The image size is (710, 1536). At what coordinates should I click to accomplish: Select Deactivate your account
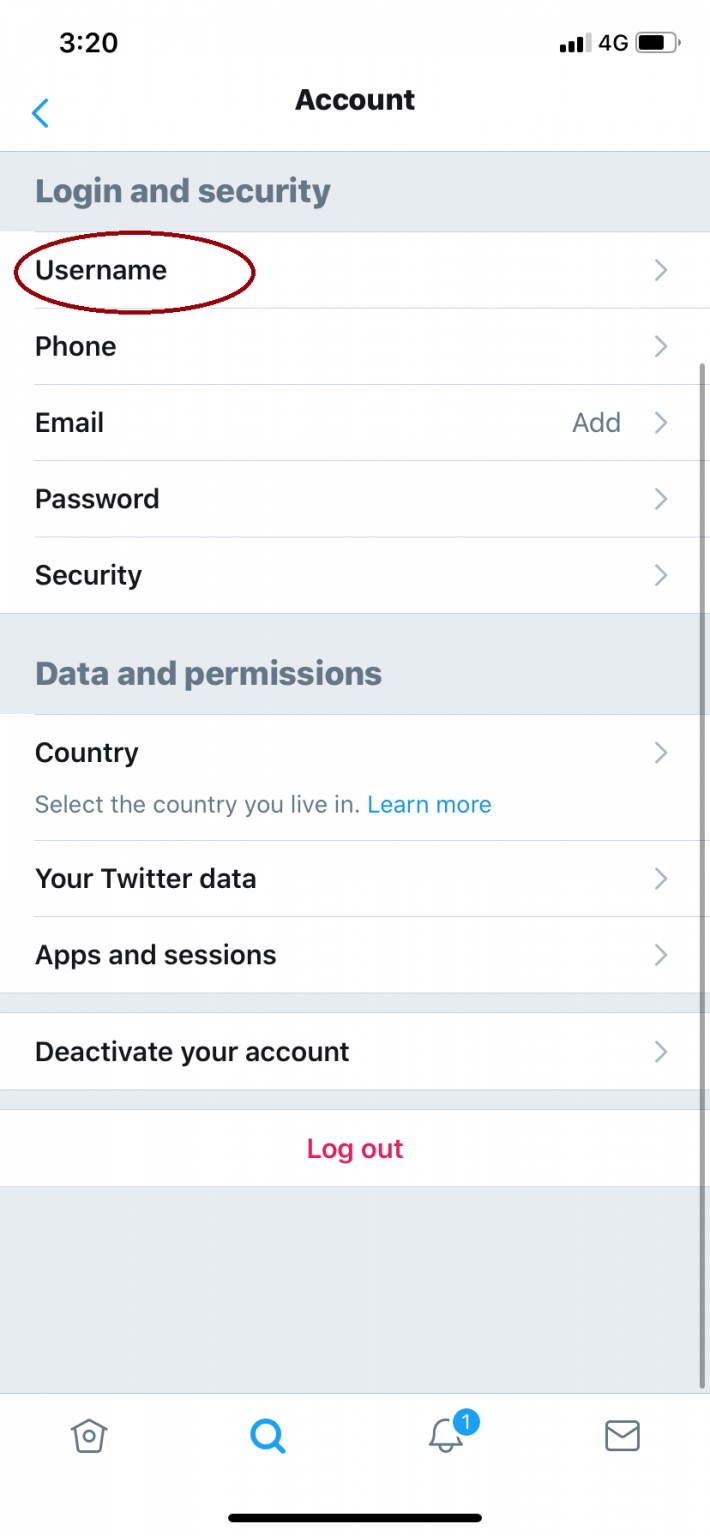(355, 1051)
